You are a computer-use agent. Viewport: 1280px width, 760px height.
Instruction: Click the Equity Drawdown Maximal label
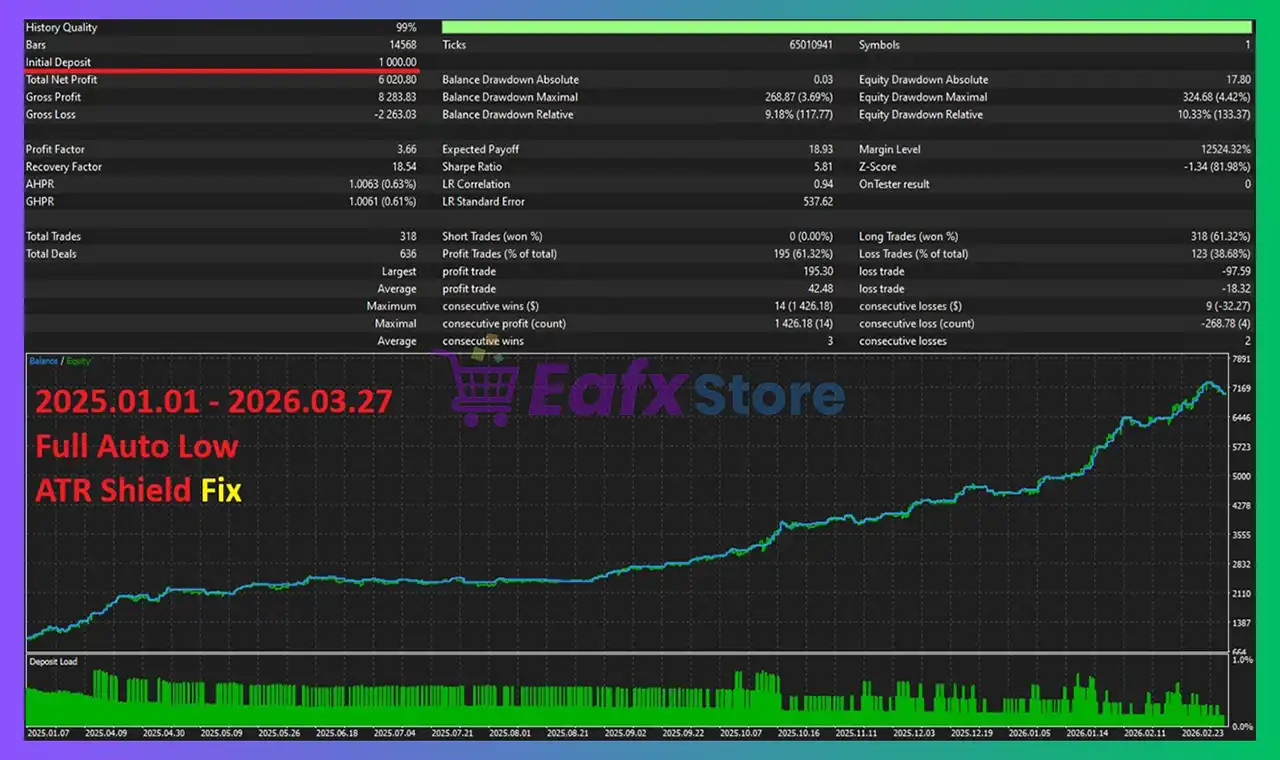pyautogui.click(x=922, y=97)
